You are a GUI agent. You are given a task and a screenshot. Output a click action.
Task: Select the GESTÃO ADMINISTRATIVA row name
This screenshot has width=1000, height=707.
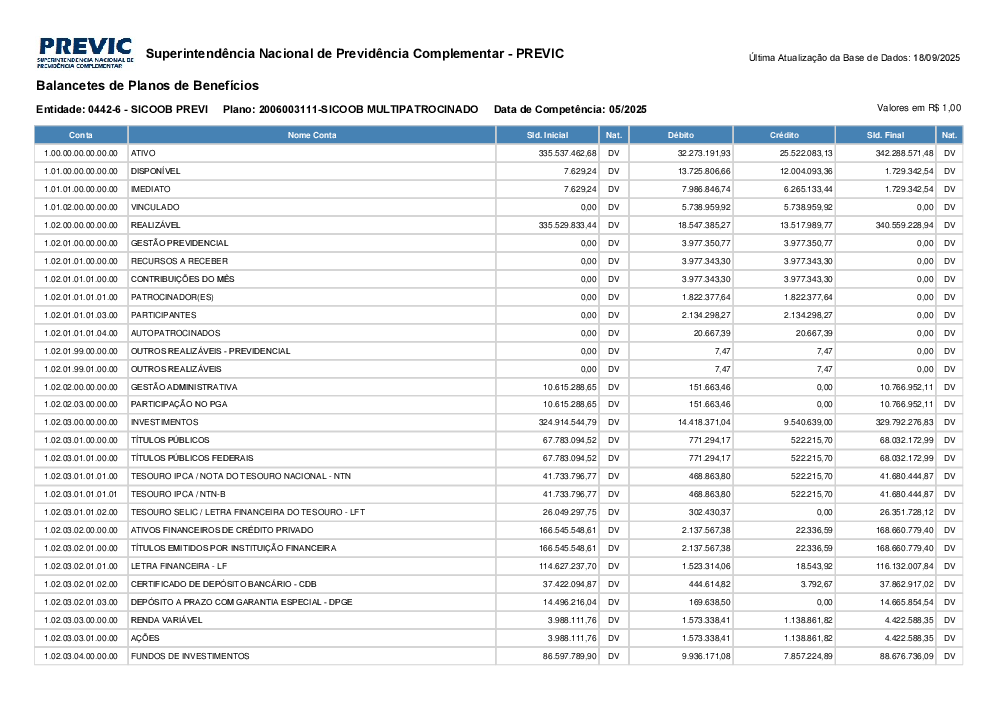[x=184, y=387]
